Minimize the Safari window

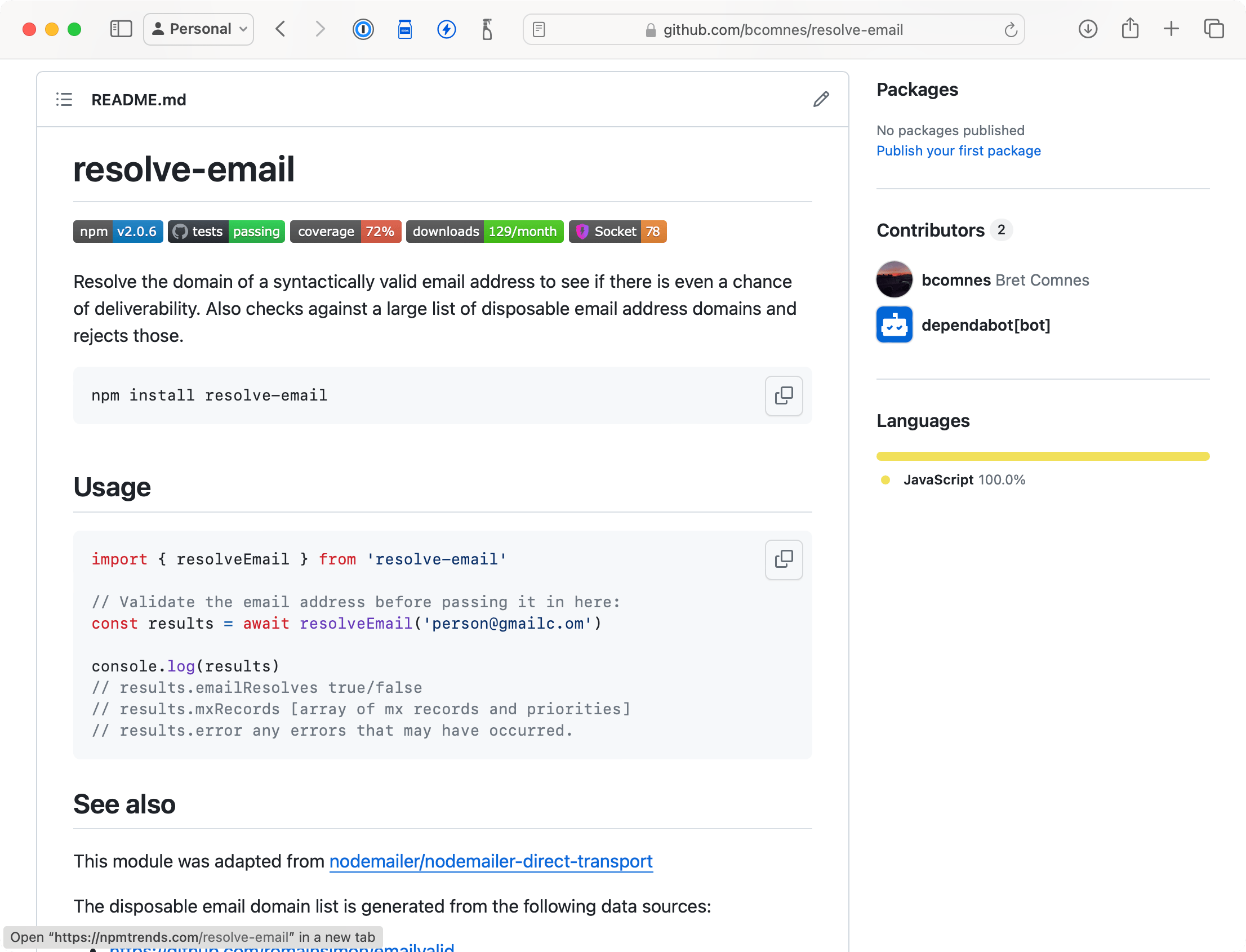pos(52,29)
